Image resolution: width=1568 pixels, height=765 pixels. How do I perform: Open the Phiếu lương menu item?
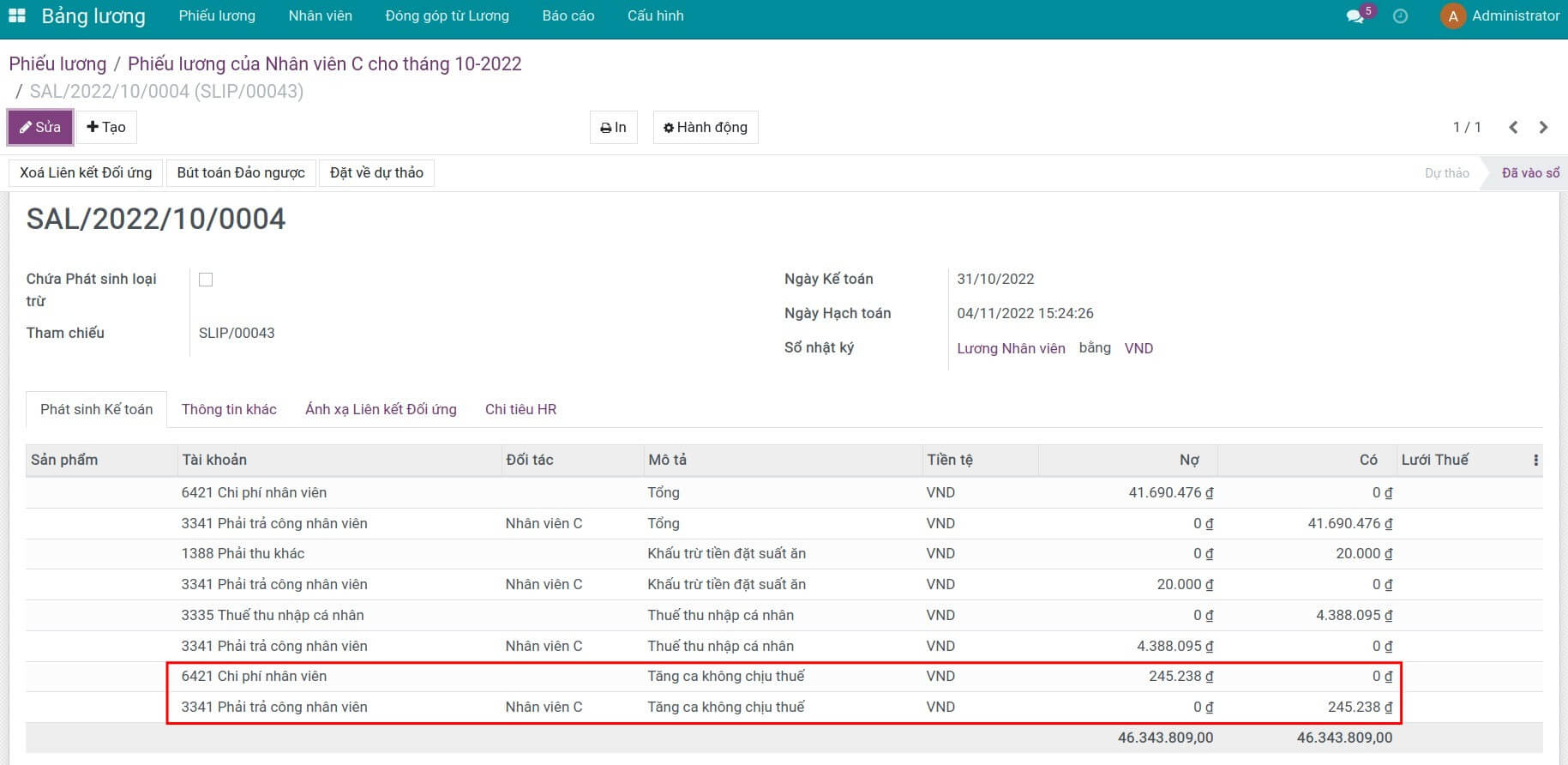click(x=217, y=16)
